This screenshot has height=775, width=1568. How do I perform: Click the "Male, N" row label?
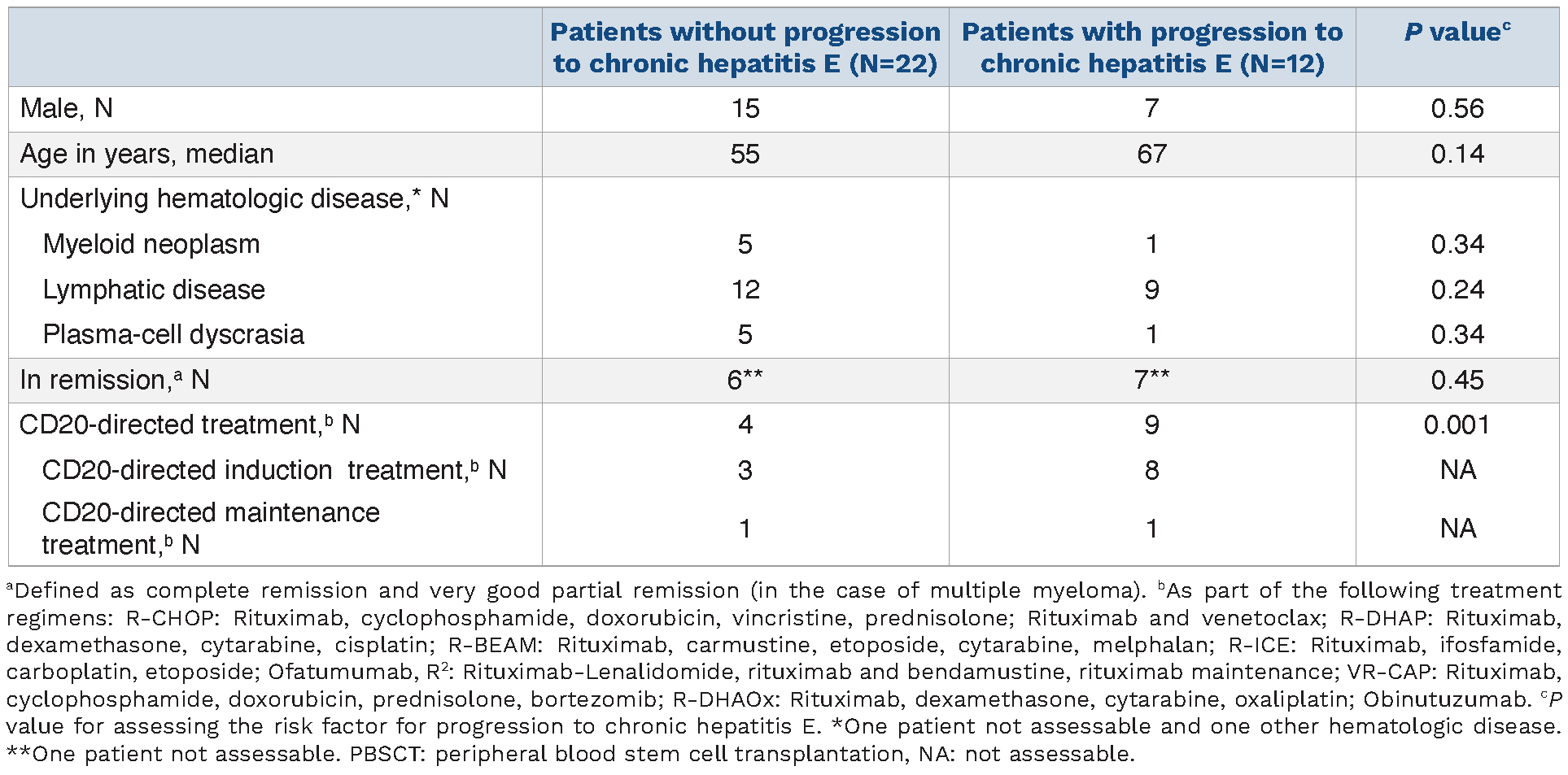(67, 108)
